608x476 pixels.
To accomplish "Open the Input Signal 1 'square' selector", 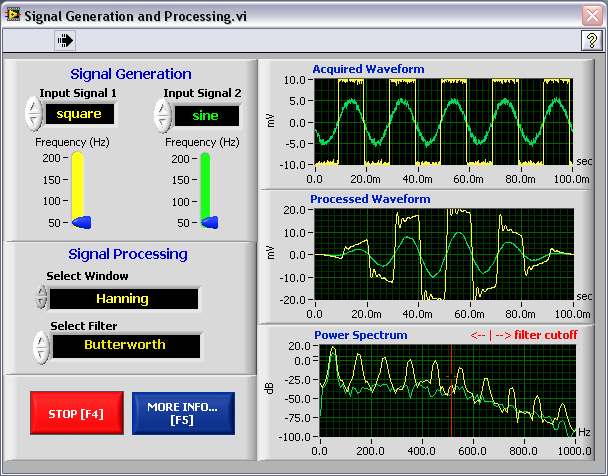I will point(79,114).
